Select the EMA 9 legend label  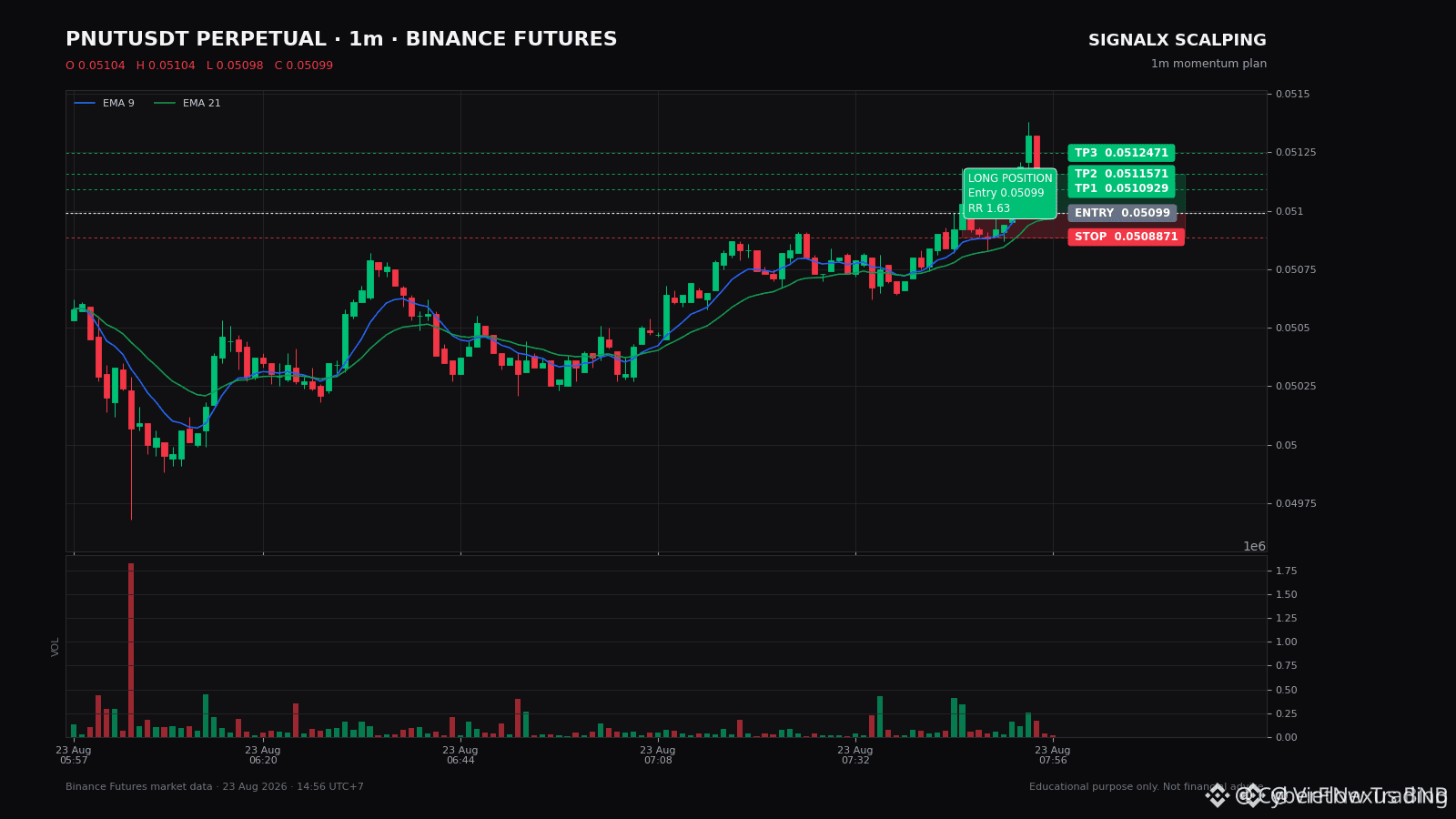click(x=118, y=104)
